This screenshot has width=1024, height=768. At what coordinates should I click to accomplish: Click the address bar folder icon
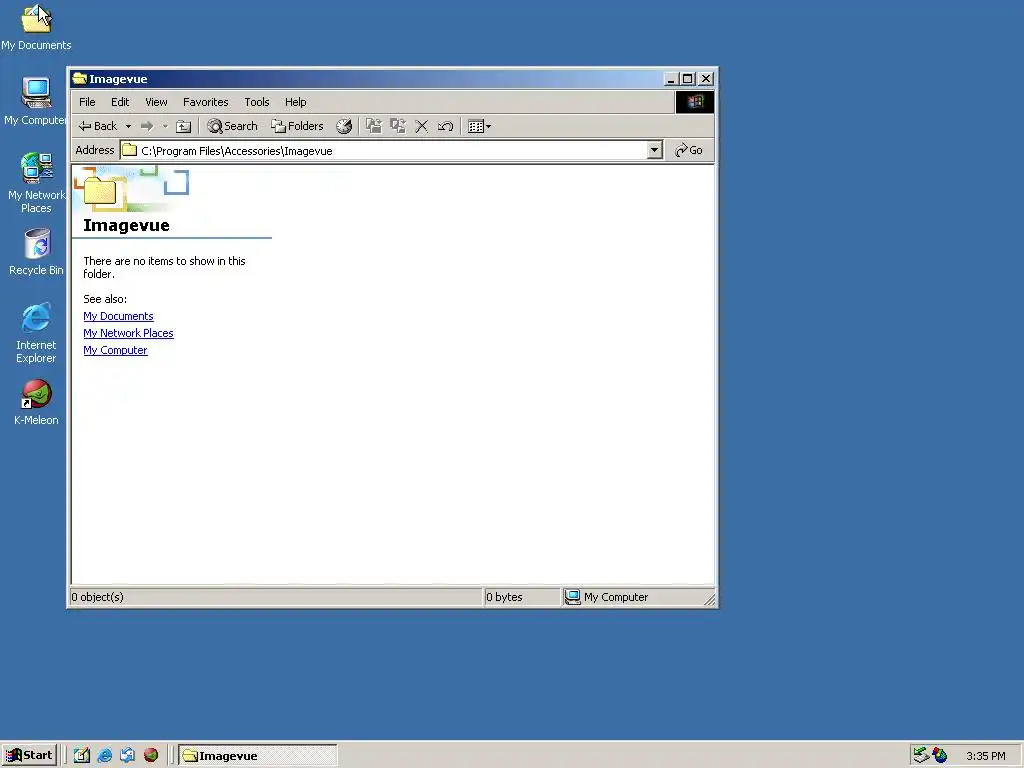click(130, 150)
